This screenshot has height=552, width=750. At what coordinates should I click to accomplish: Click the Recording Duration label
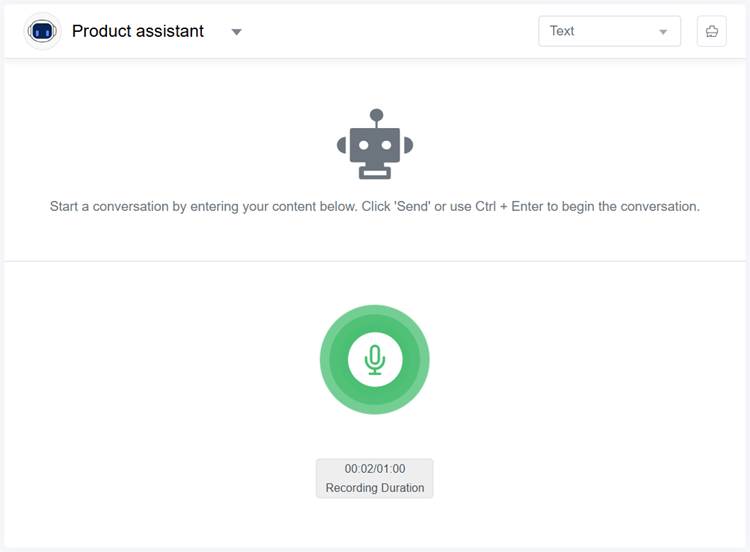pos(375,488)
